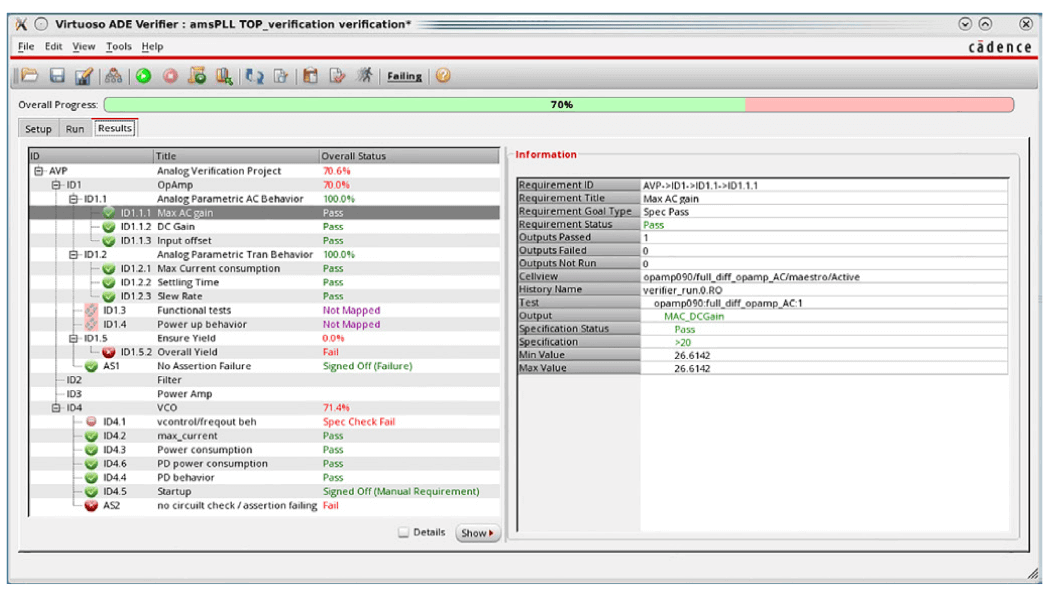Enable the Details checkbox
The width and height of the screenshot is (1050, 595).
point(403,533)
